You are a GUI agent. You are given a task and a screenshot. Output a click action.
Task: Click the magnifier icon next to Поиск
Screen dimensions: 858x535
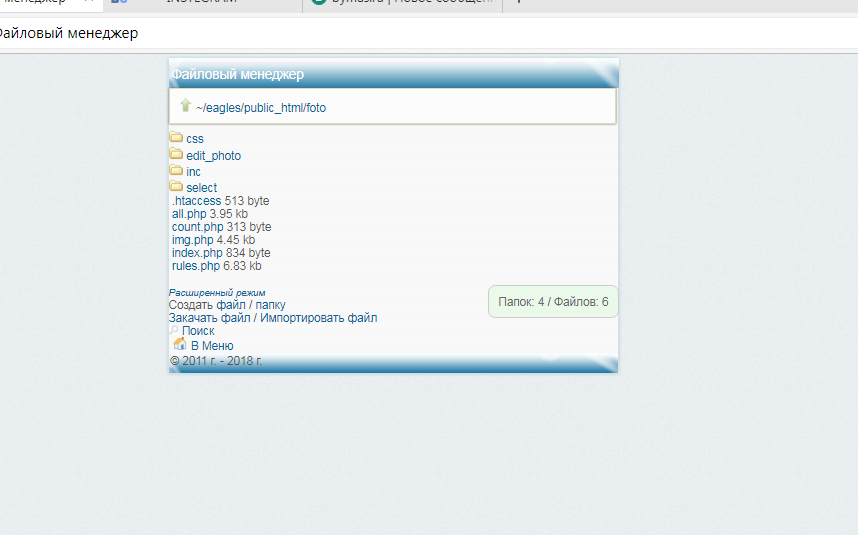[x=174, y=330]
